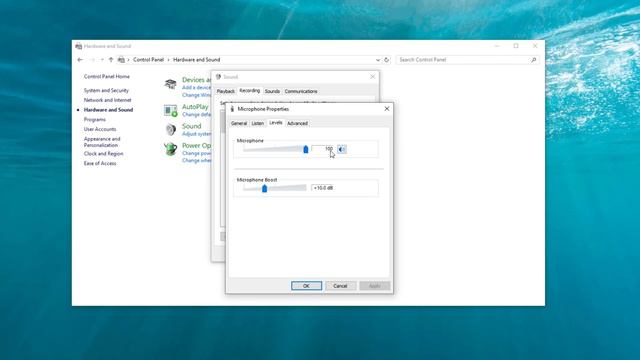Open Appearance and Personalization category
Image resolution: width=640 pixels, height=360 pixels.
tap(102, 142)
